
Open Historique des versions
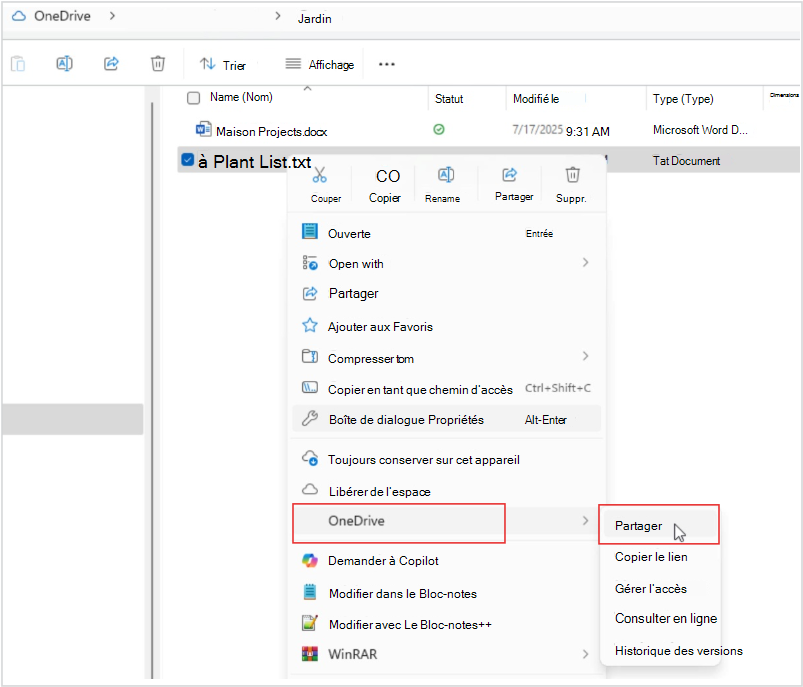click(x=679, y=651)
